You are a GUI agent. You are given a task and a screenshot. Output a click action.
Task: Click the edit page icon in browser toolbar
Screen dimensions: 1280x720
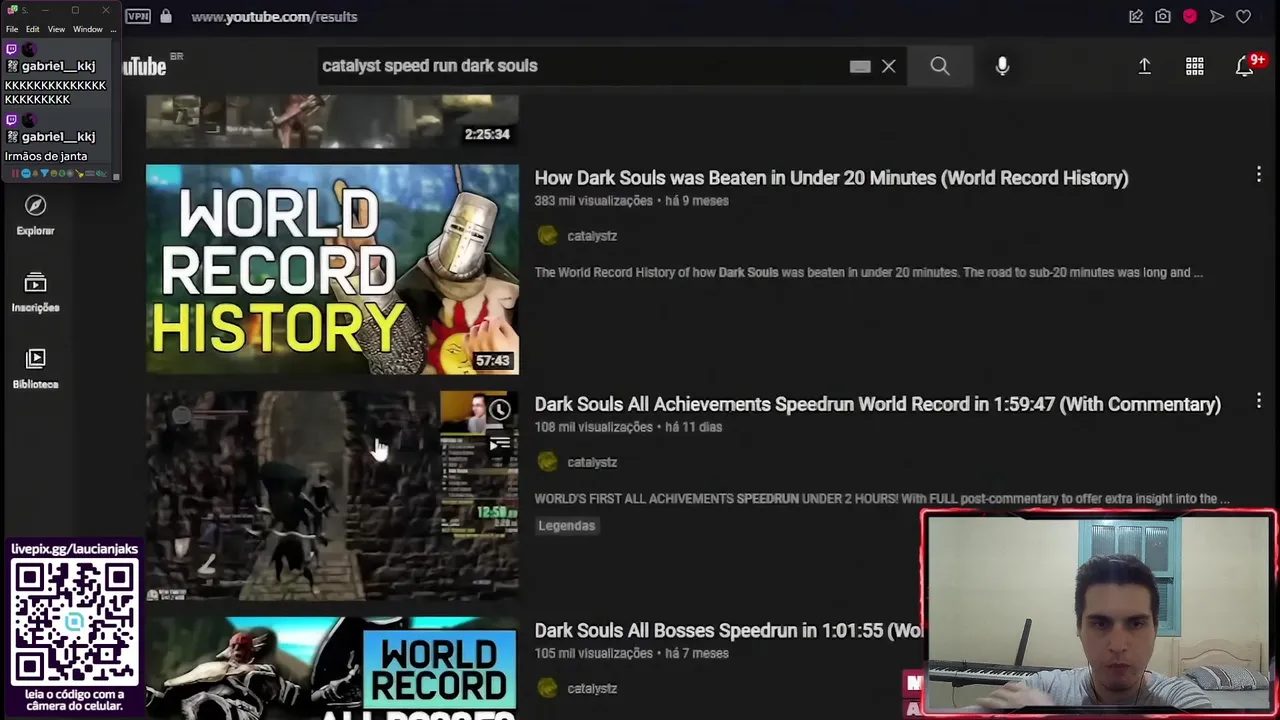click(x=1136, y=16)
